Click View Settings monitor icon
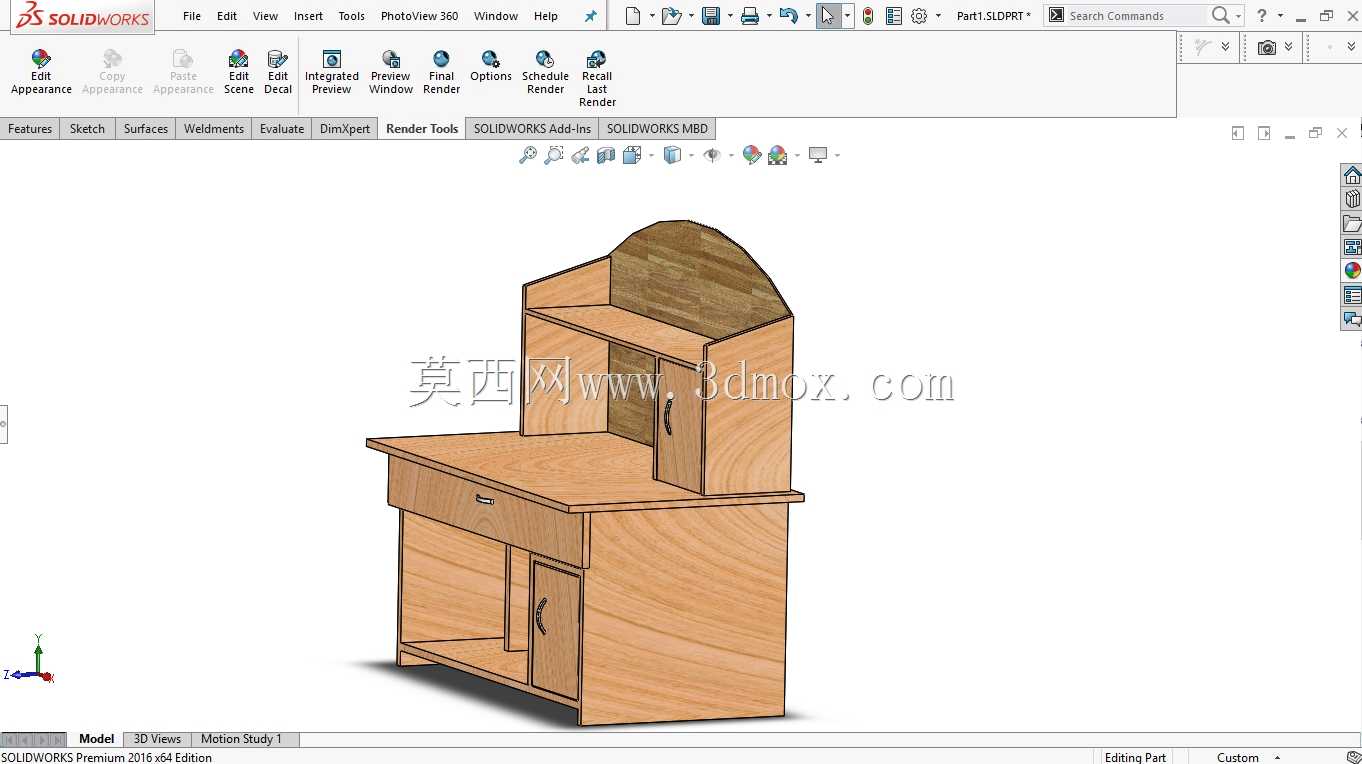The width and height of the screenshot is (1362, 764). (818, 155)
